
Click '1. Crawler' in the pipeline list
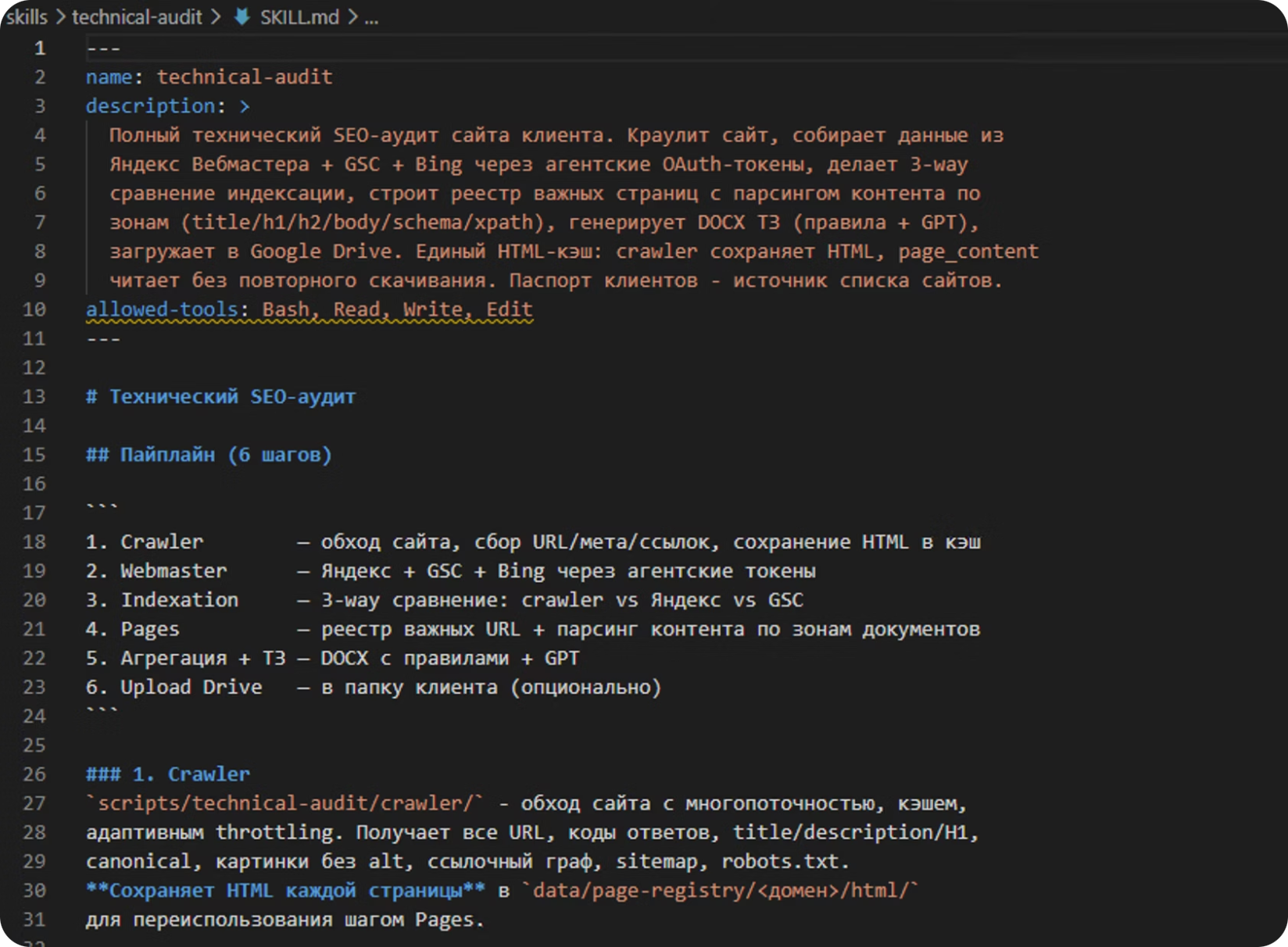pos(145,541)
